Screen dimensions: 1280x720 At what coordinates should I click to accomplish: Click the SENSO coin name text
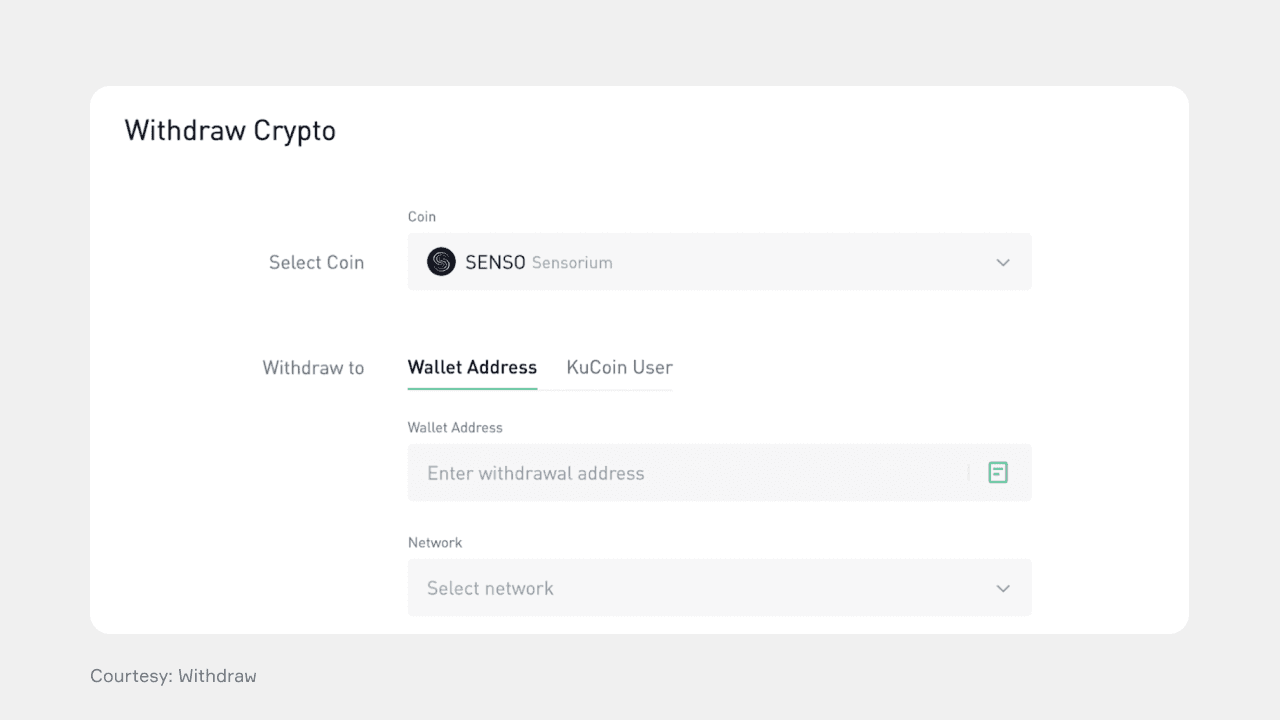click(495, 263)
